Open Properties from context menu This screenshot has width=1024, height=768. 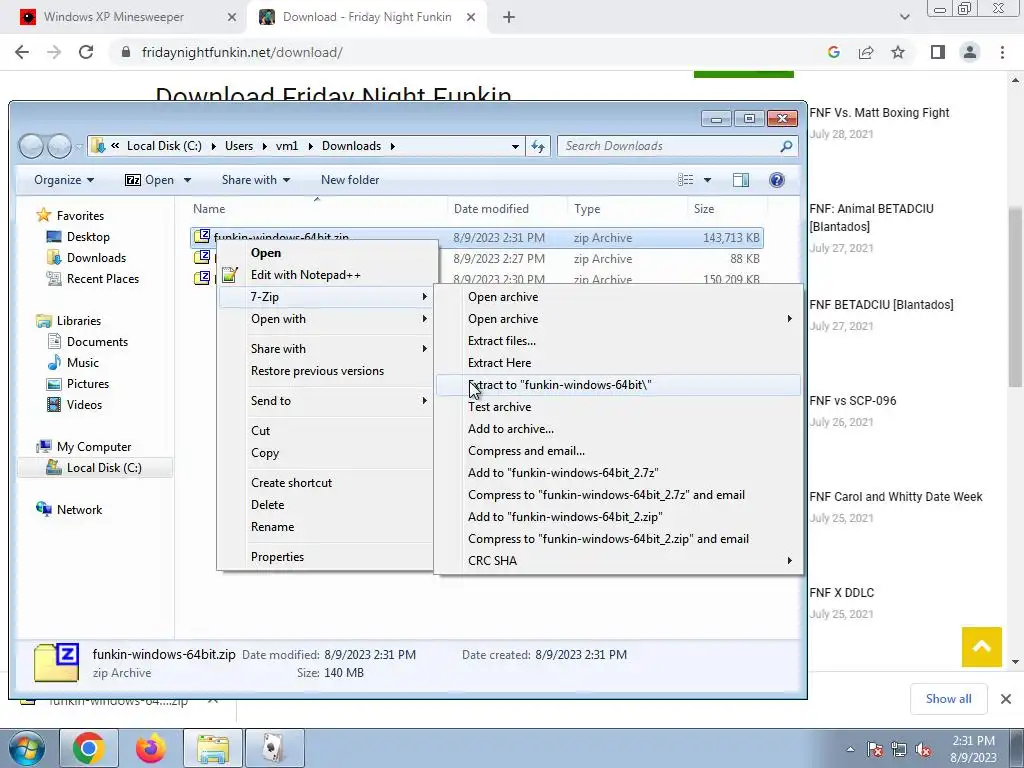(x=277, y=557)
